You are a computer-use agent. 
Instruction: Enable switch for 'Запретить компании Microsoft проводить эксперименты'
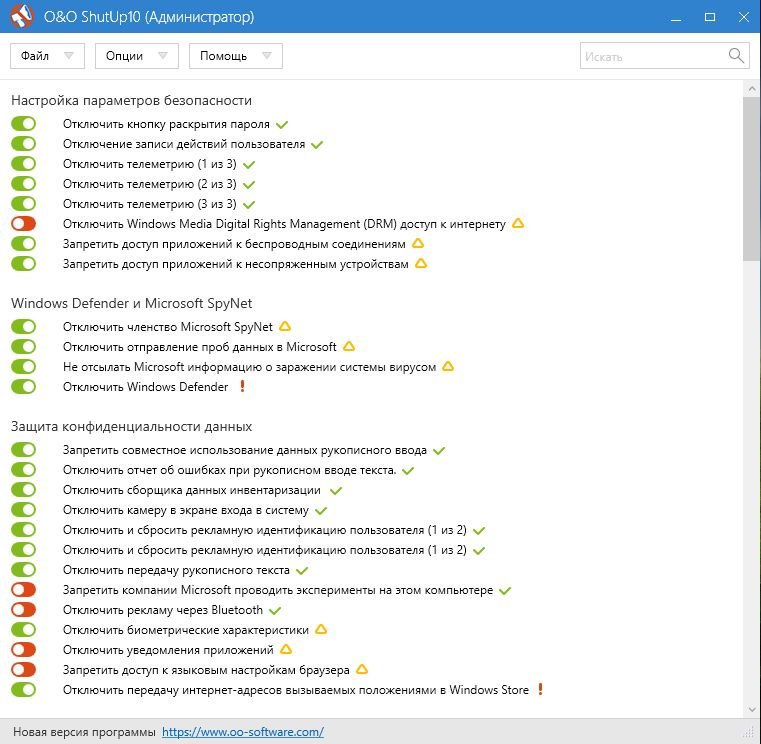tap(23, 589)
